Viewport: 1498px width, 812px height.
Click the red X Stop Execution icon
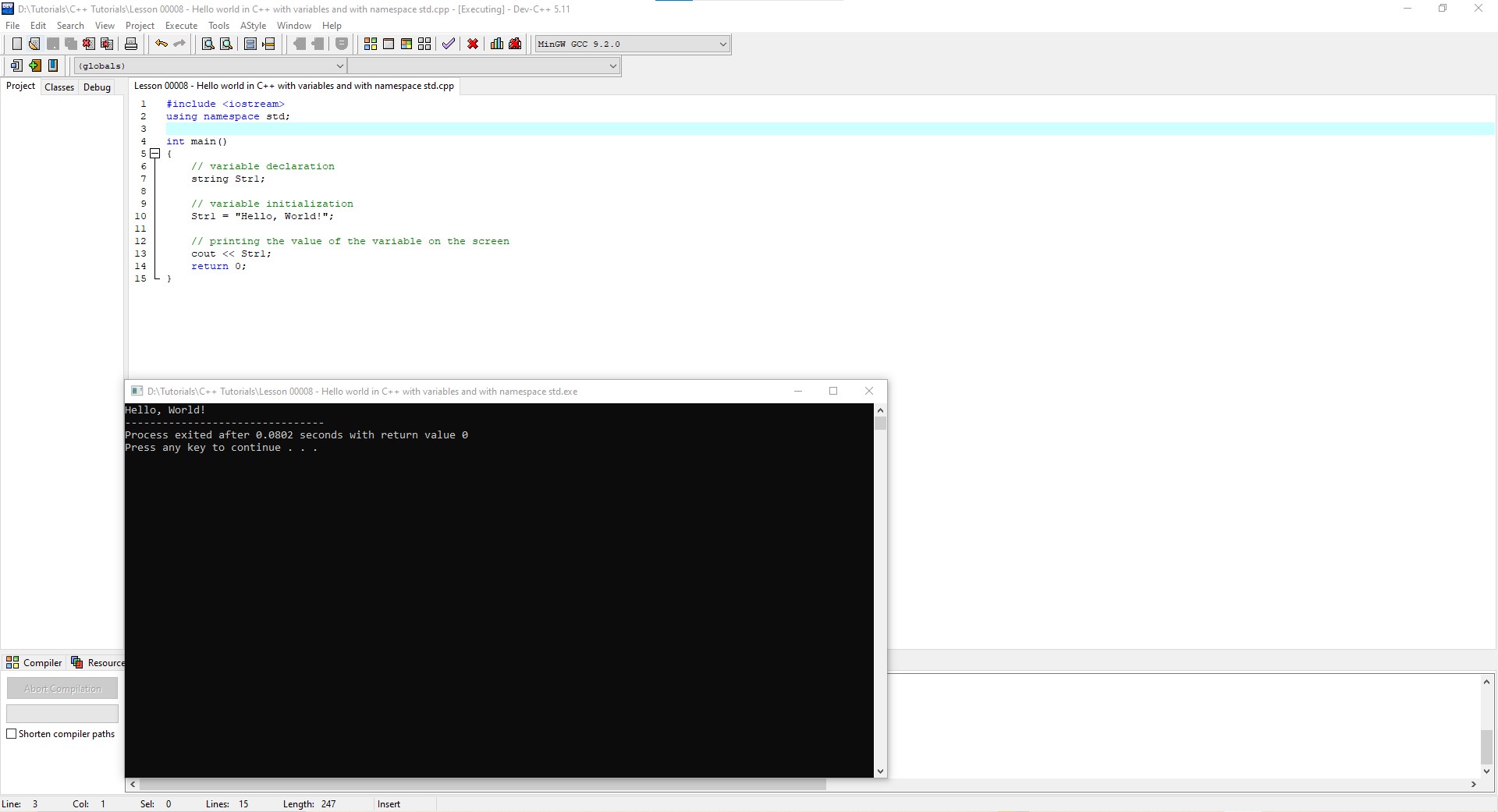(473, 44)
